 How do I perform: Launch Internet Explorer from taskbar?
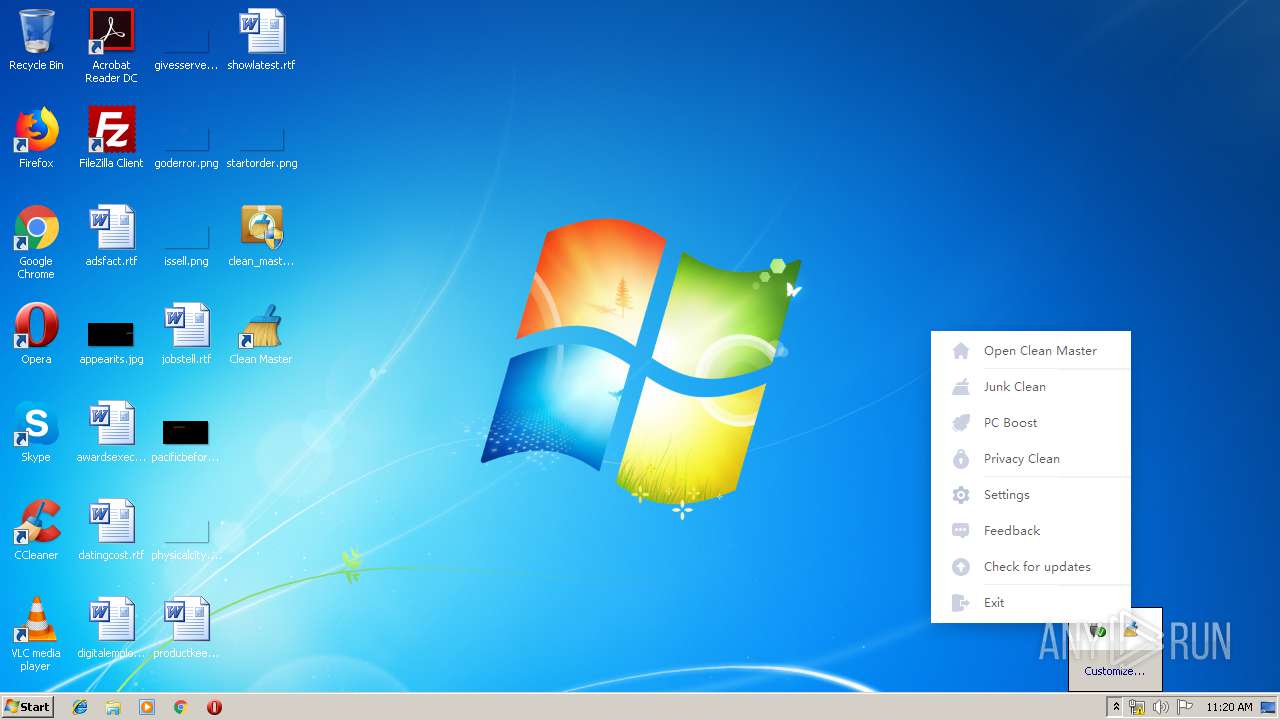pyautogui.click(x=80, y=707)
